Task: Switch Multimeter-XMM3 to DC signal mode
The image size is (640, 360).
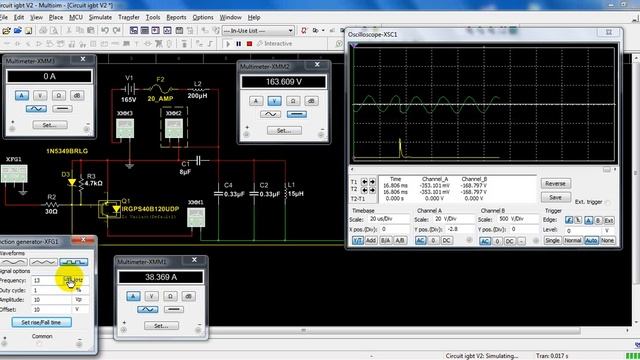Action: pos(62,109)
